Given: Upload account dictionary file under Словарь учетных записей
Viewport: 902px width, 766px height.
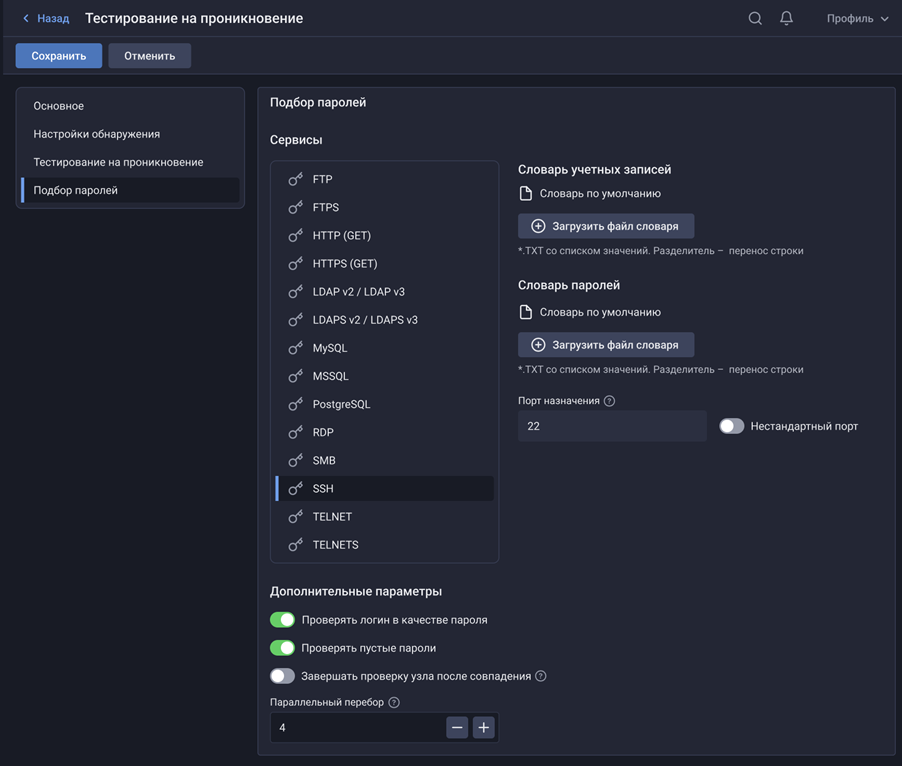Looking at the screenshot, I should click(x=606, y=226).
